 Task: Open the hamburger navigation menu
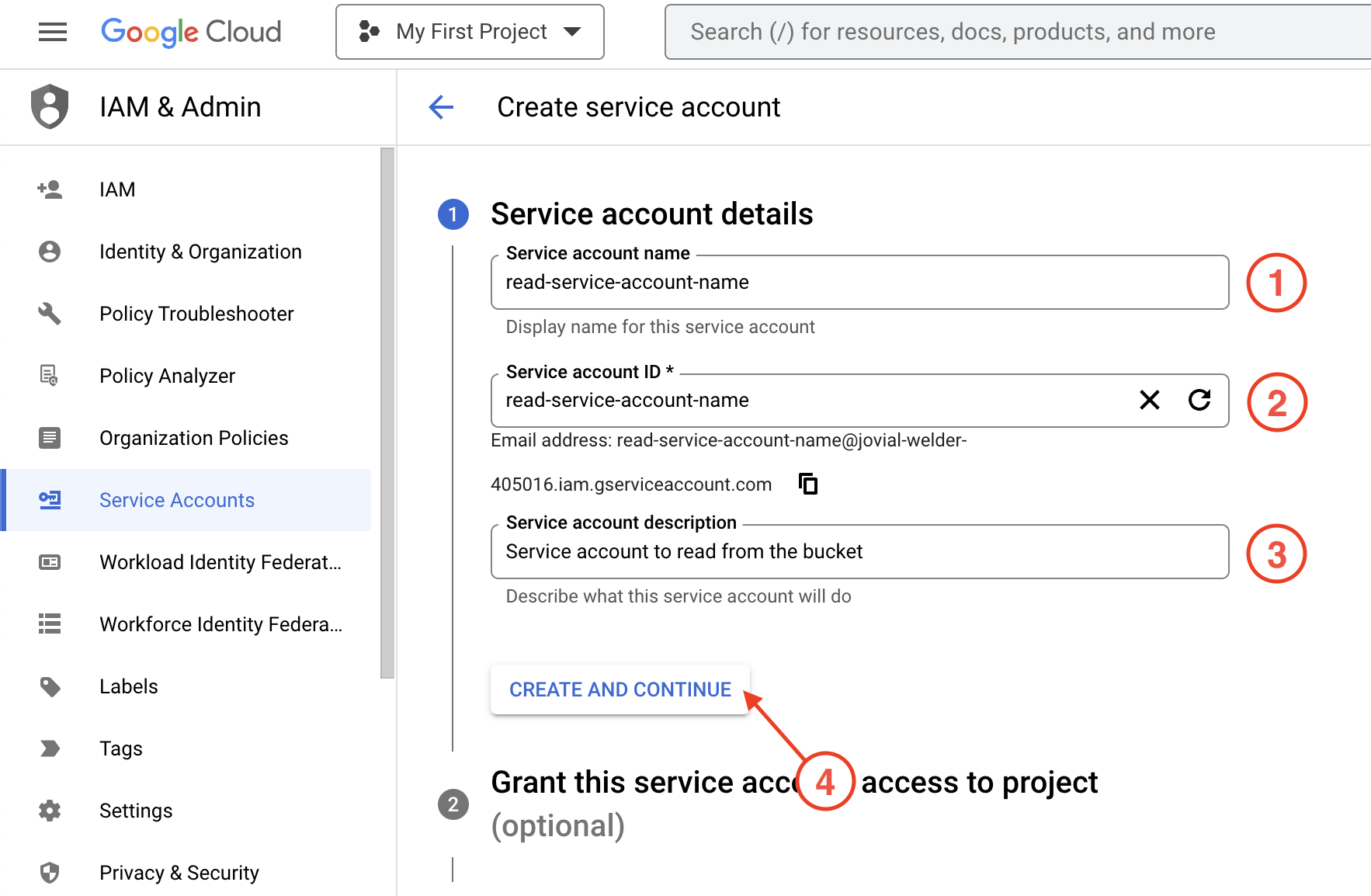(52, 32)
